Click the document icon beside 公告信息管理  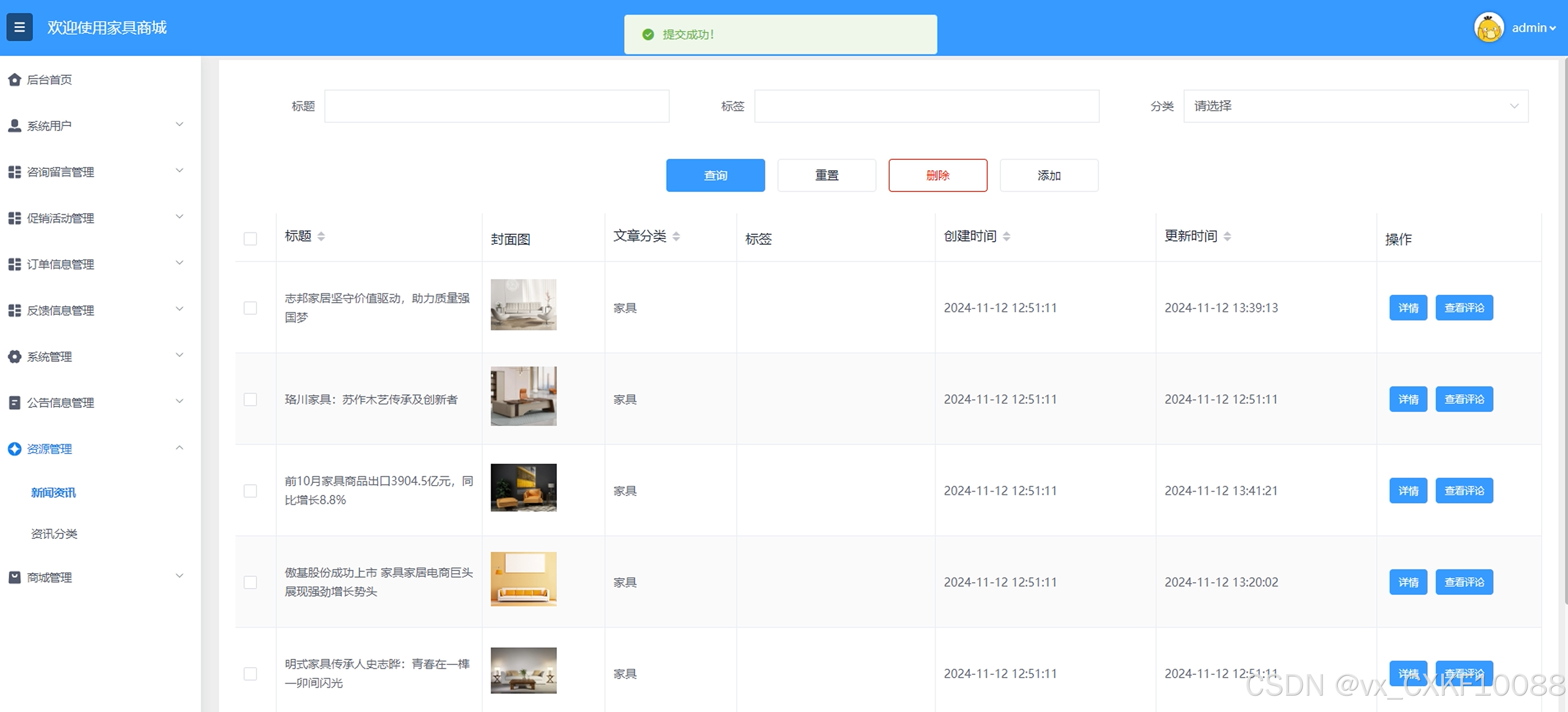[15, 403]
